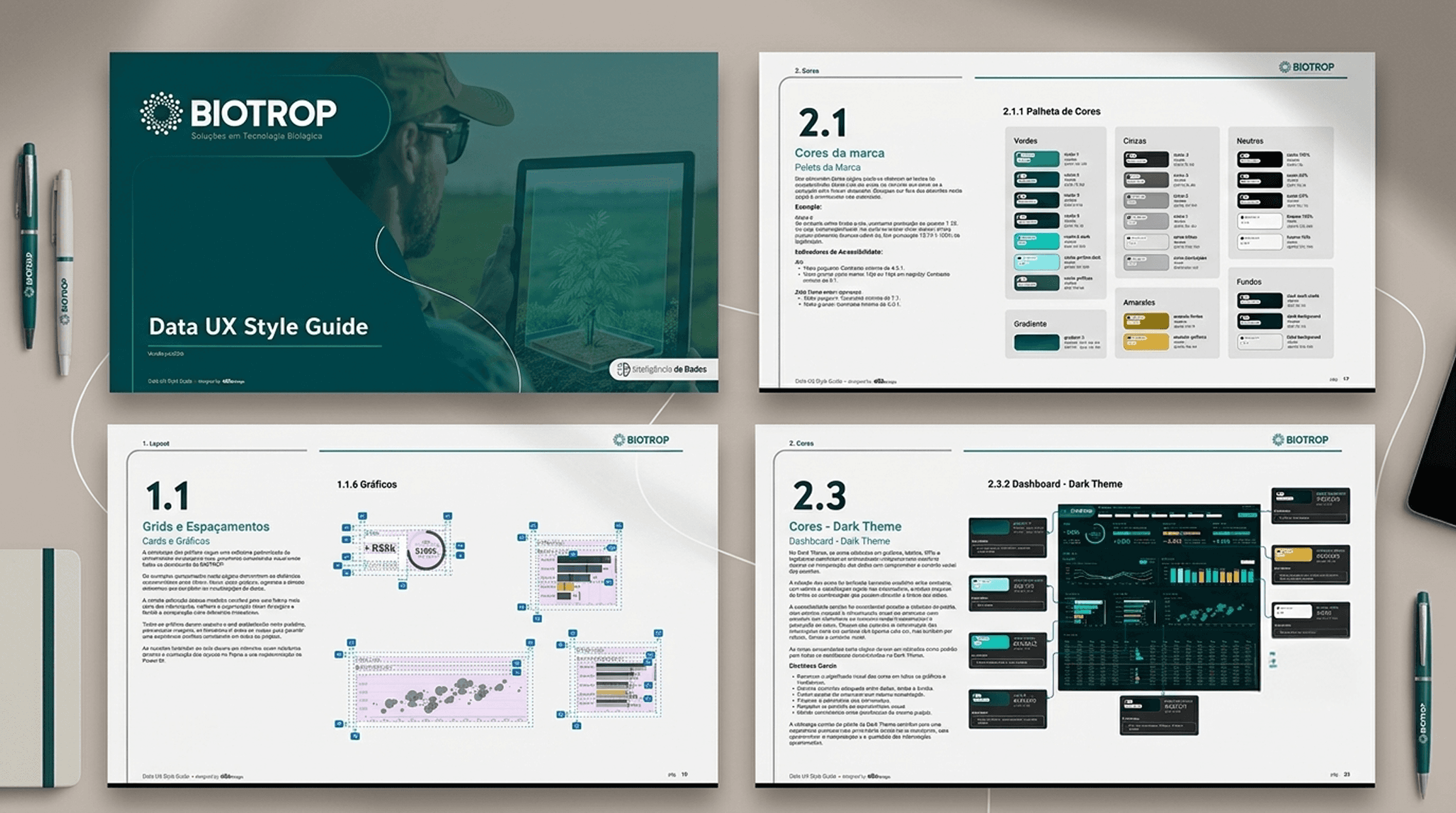Open the central dark dashboard preview on page 2.3
The image size is (1456, 813).
(x=1159, y=597)
